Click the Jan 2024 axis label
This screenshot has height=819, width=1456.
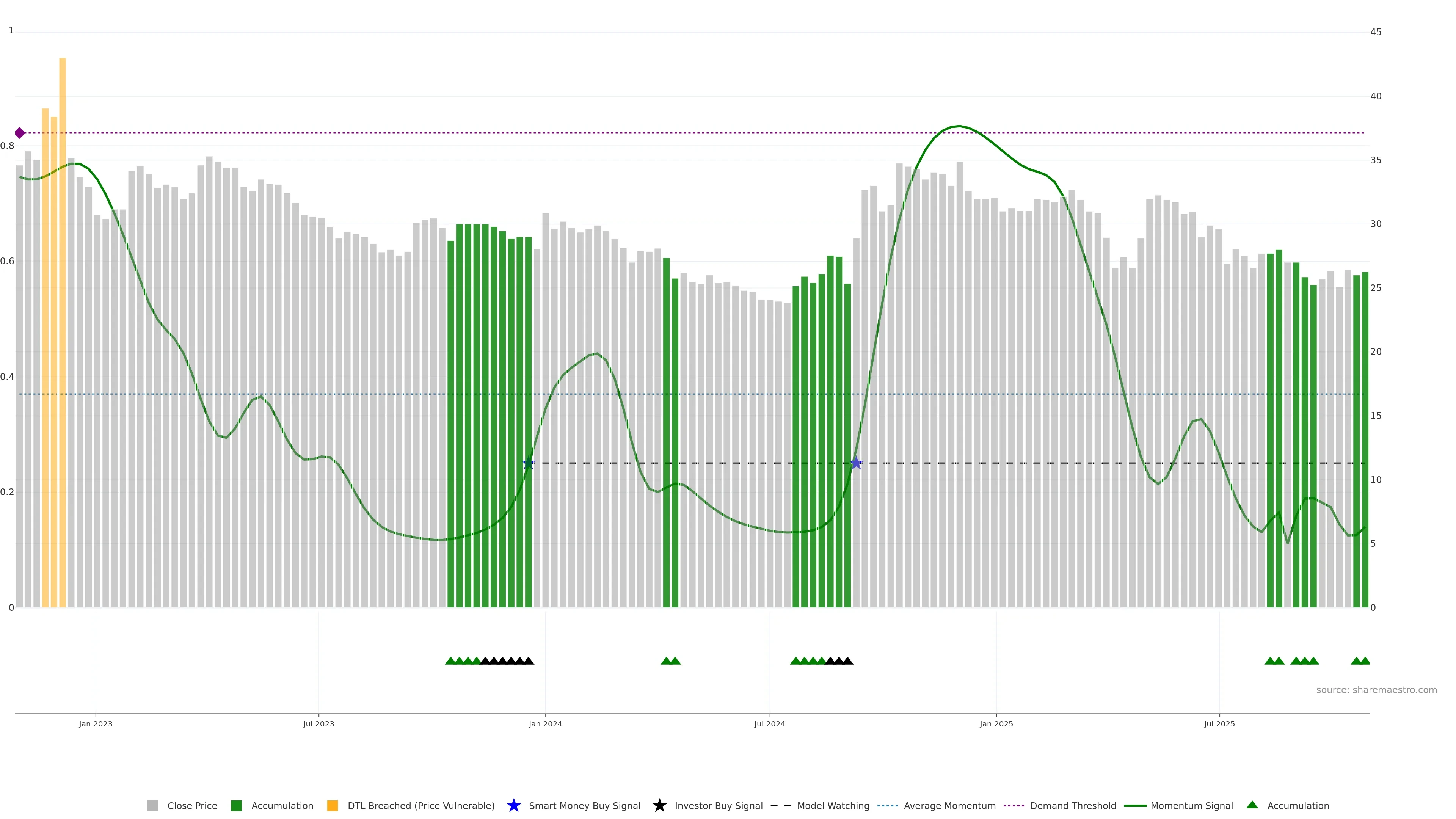(545, 724)
